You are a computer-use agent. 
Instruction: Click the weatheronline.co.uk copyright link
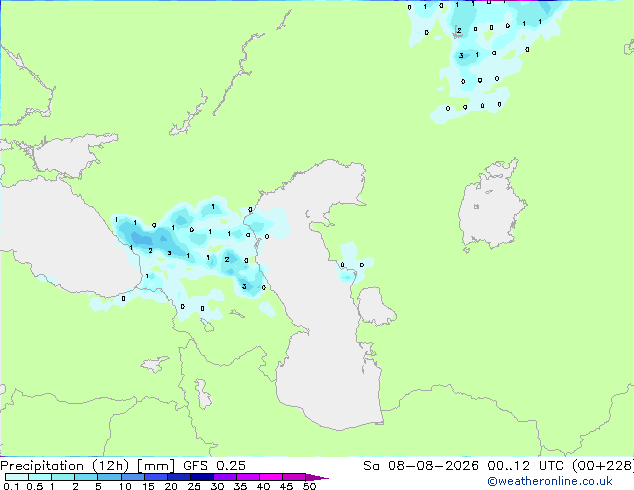point(550,481)
